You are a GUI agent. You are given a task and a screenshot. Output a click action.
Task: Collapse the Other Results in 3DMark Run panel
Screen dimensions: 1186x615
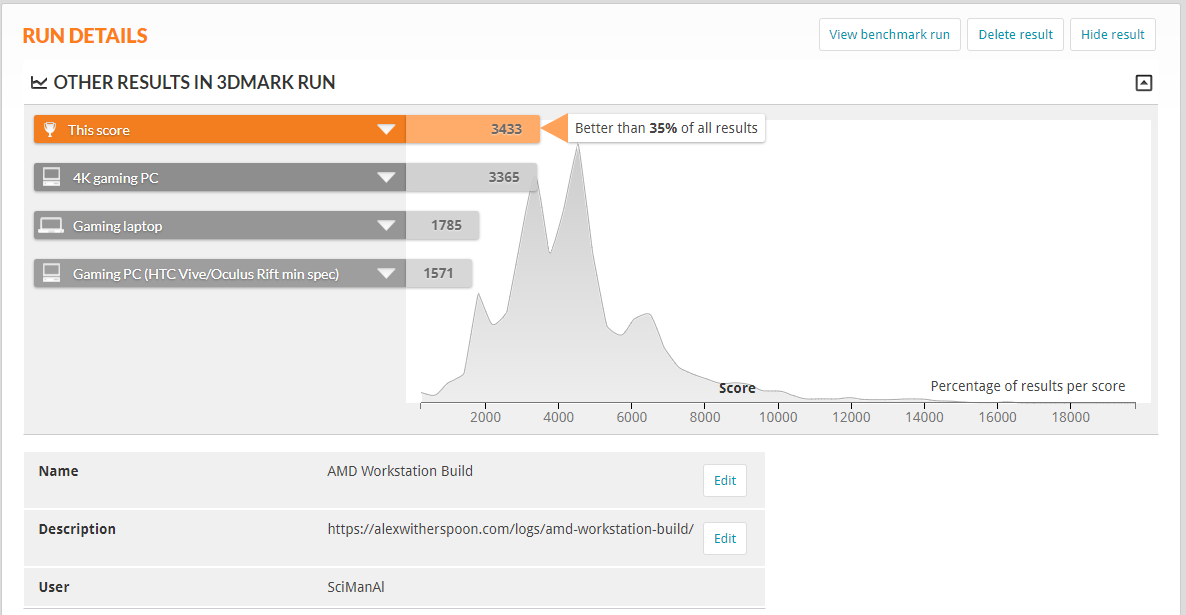click(x=1144, y=83)
